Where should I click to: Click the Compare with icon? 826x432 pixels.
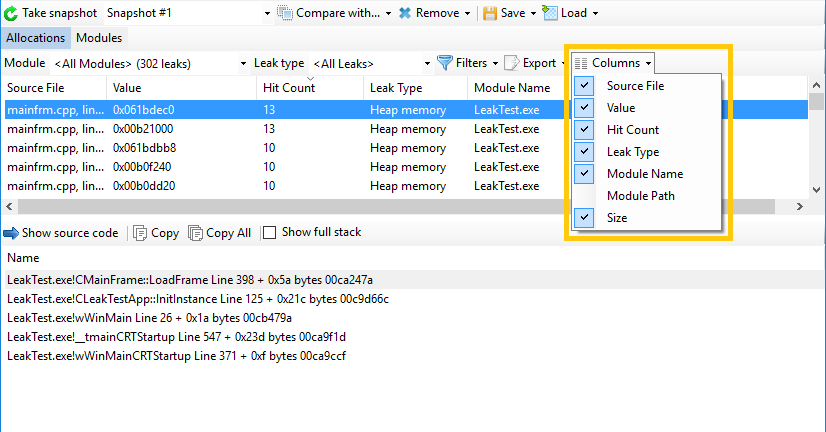point(285,13)
